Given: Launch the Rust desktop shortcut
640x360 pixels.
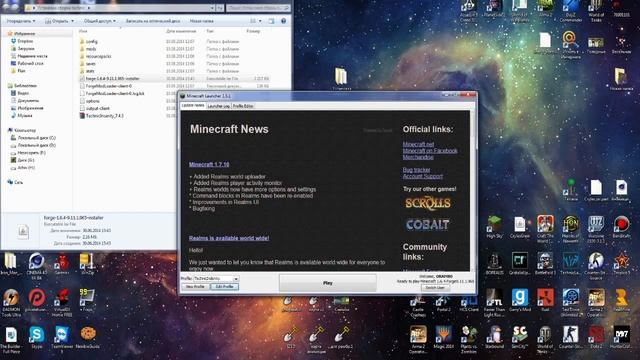Looking at the screenshot, I should [545, 300].
